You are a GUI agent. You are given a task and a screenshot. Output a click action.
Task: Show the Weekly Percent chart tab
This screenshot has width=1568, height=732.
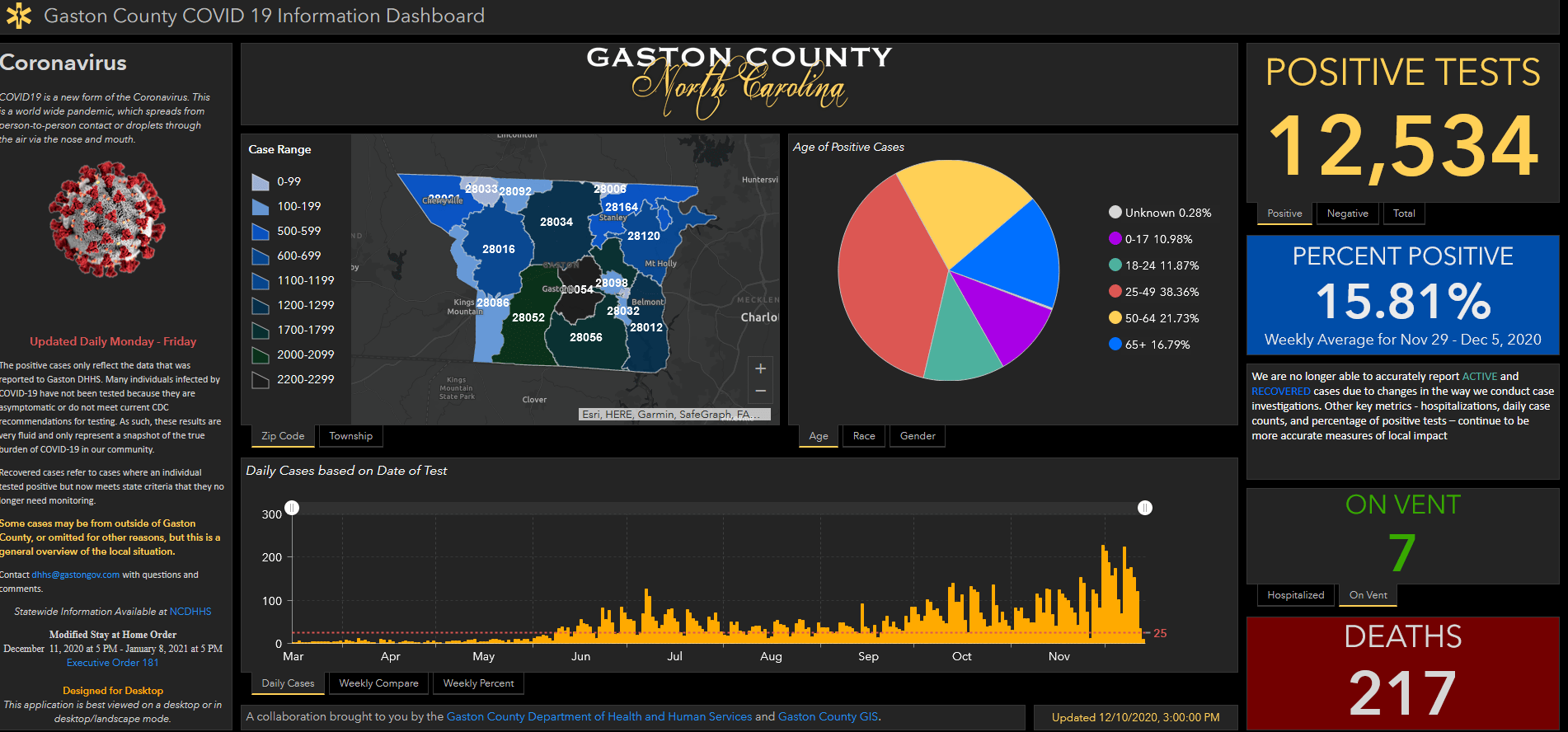point(478,683)
